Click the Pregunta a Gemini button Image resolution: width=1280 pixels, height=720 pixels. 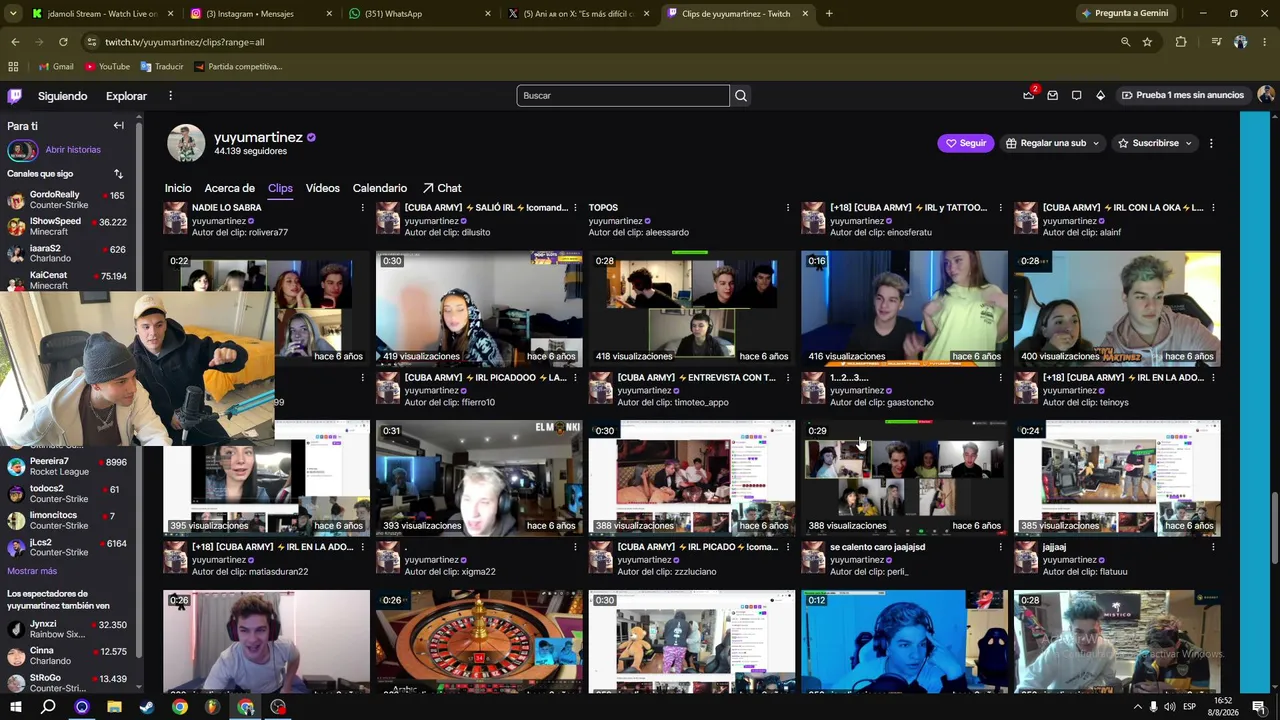pos(1124,14)
